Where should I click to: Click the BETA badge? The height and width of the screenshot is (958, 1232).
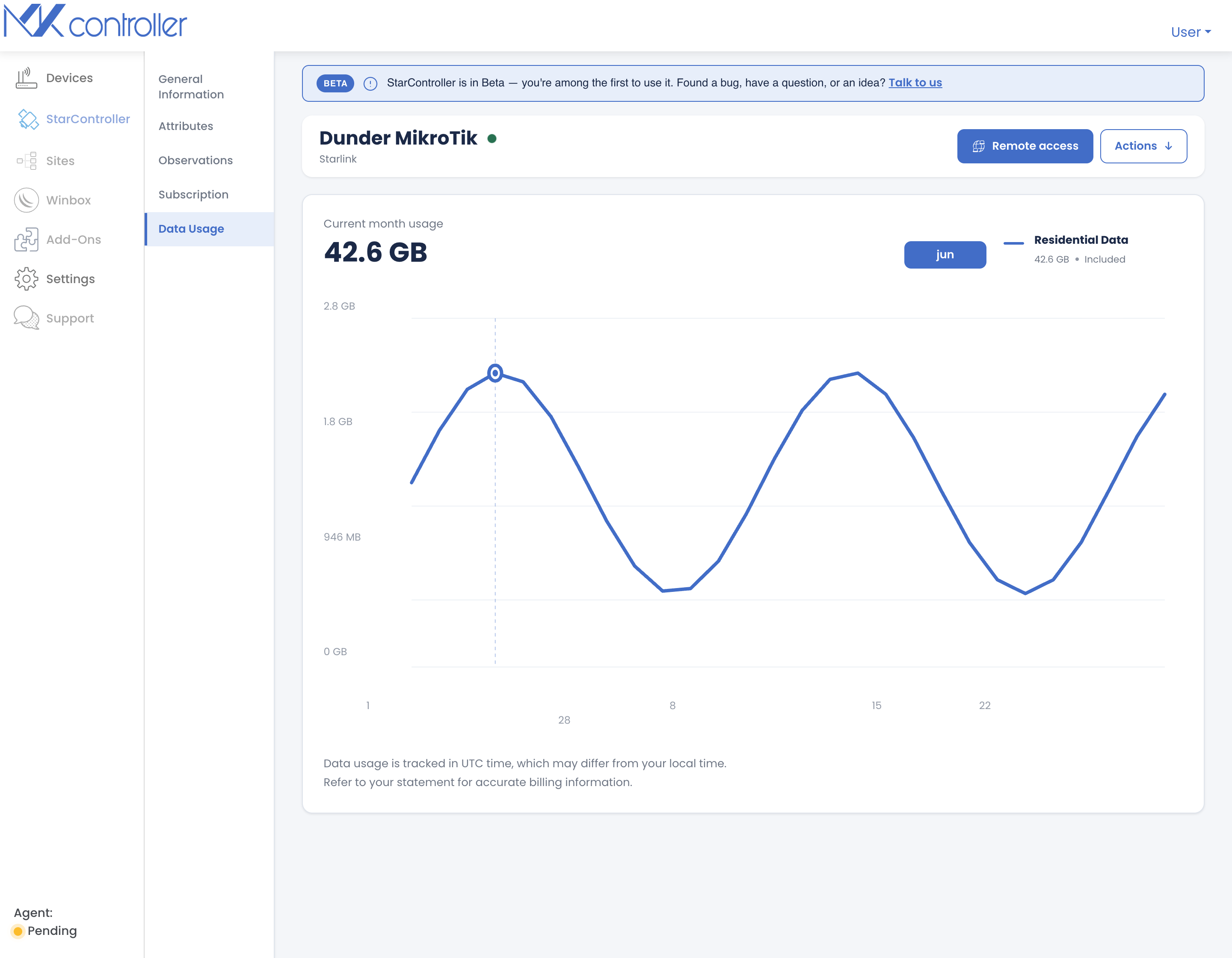coord(335,83)
